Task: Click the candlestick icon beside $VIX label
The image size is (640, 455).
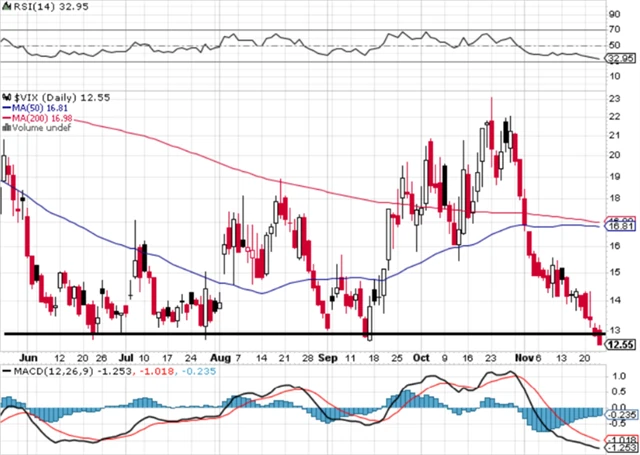Action: [7, 98]
